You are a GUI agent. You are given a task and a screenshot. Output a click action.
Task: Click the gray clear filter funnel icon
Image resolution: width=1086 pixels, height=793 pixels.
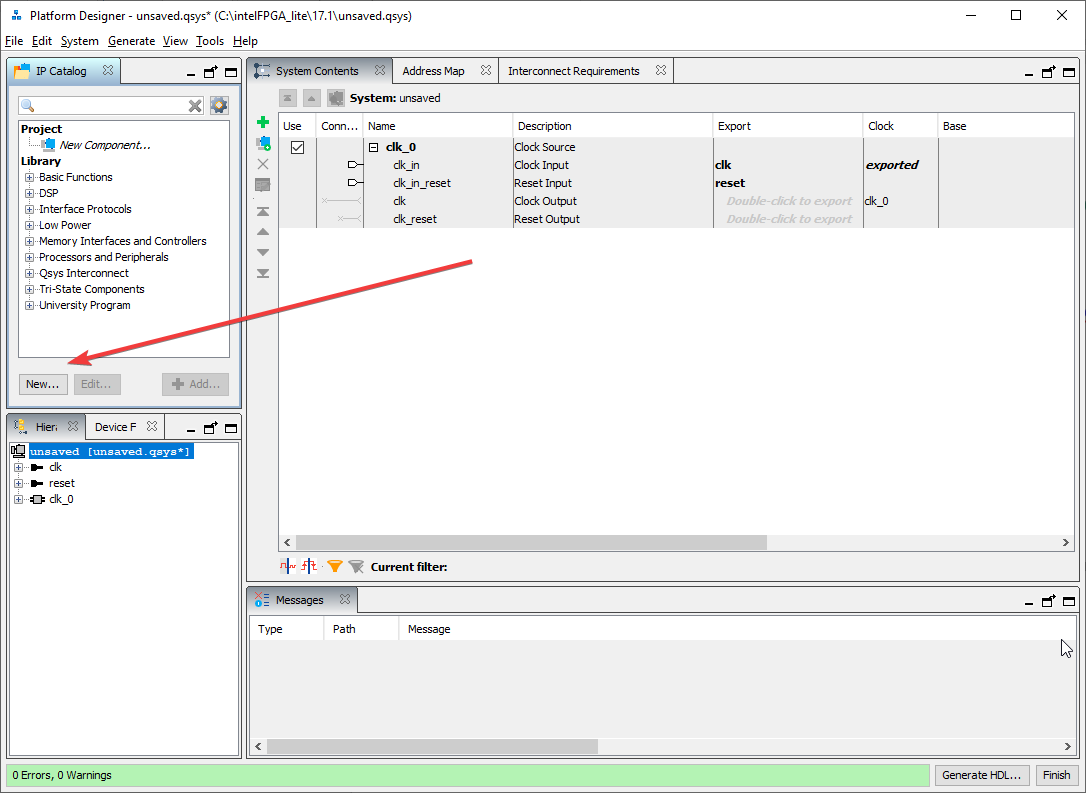click(356, 566)
